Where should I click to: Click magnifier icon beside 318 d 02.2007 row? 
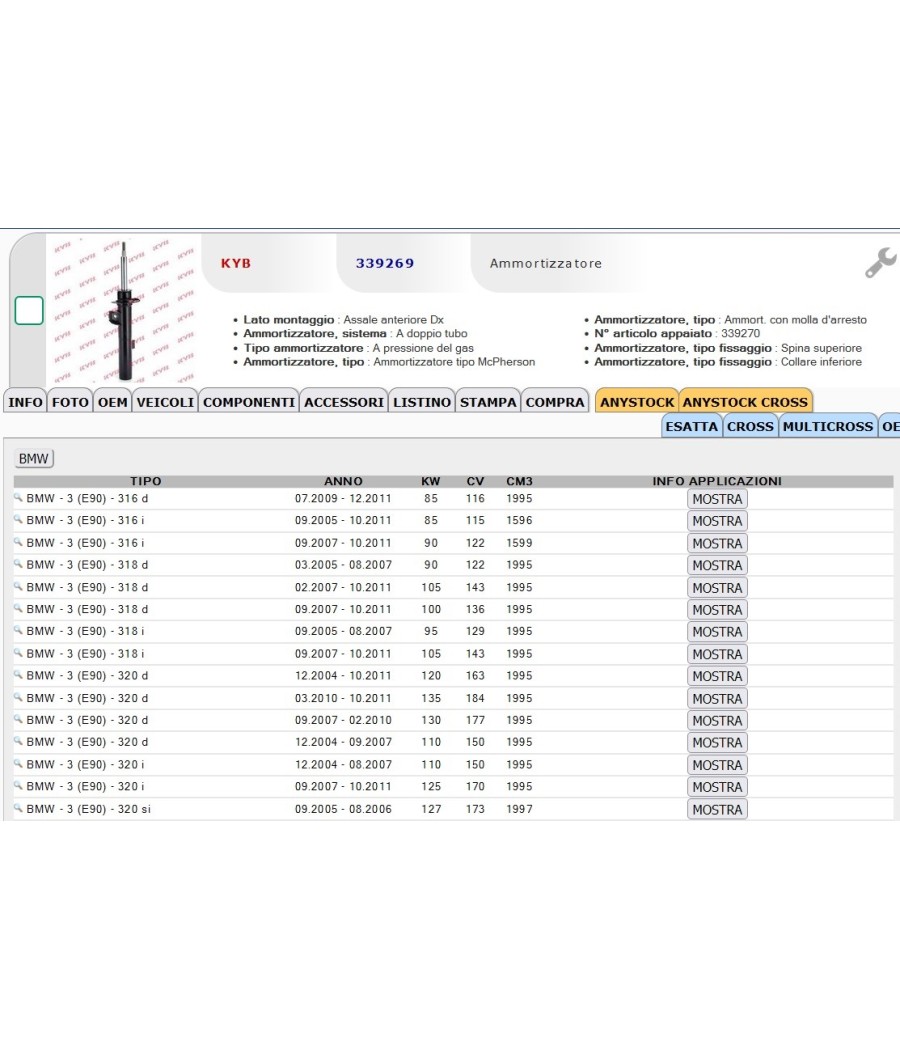[18, 586]
